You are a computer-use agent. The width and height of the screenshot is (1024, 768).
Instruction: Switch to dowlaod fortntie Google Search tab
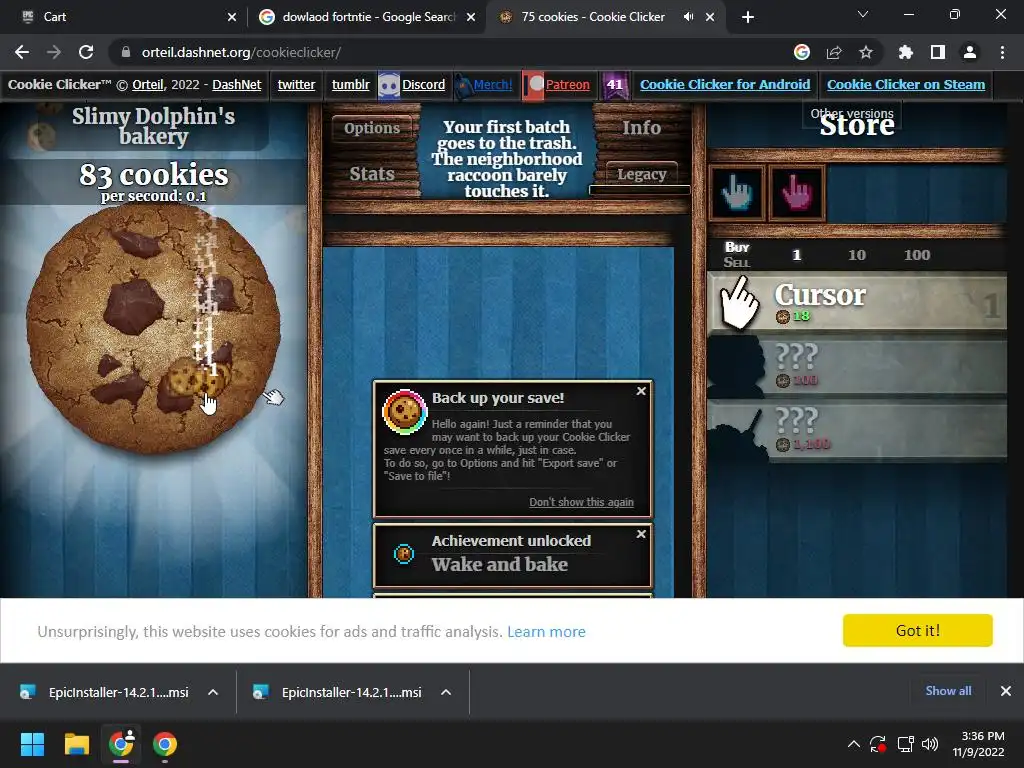click(366, 17)
